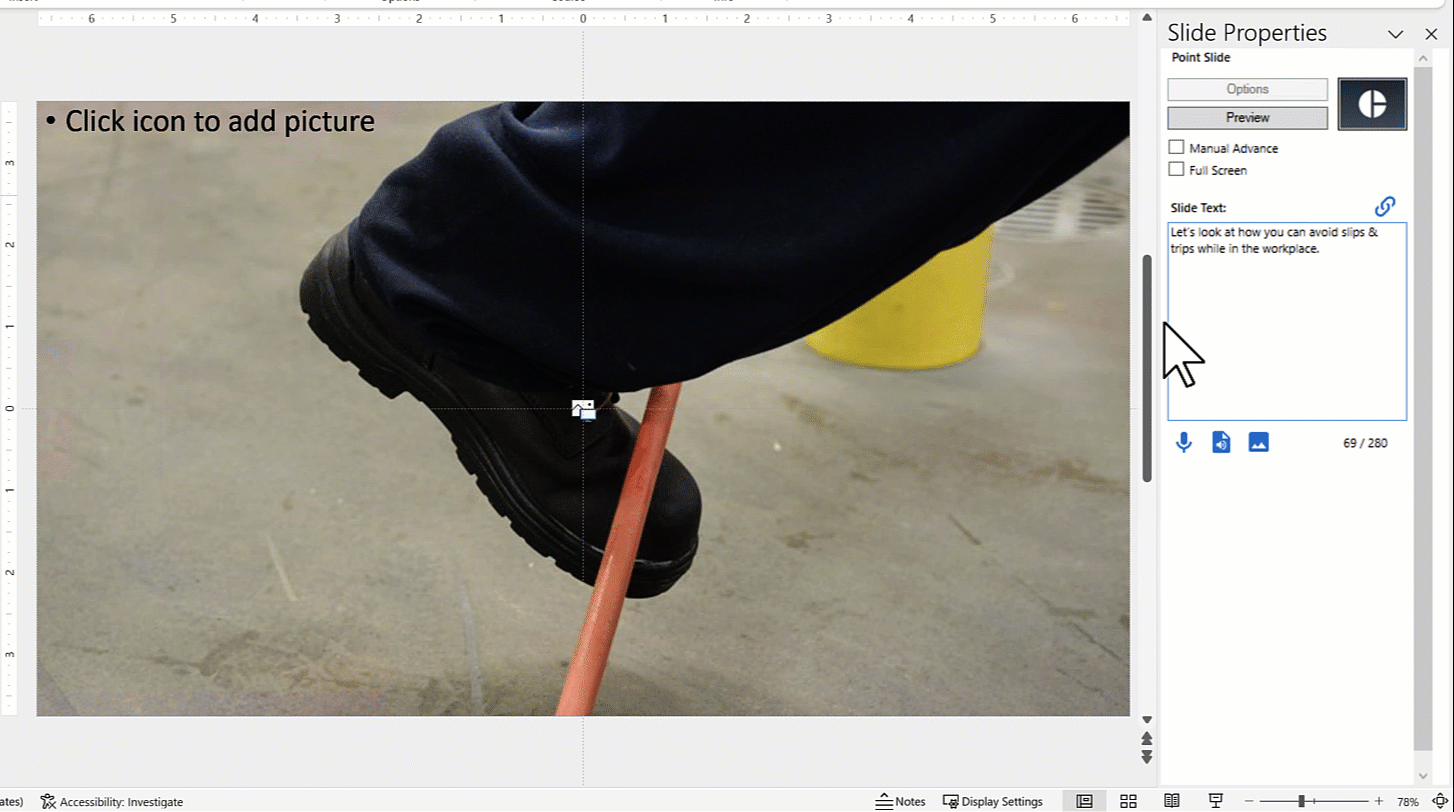Import an audio file for the slide text
The width and height of the screenshot is (1454, 812).
pyautogui.click(x=1220, y=442)
